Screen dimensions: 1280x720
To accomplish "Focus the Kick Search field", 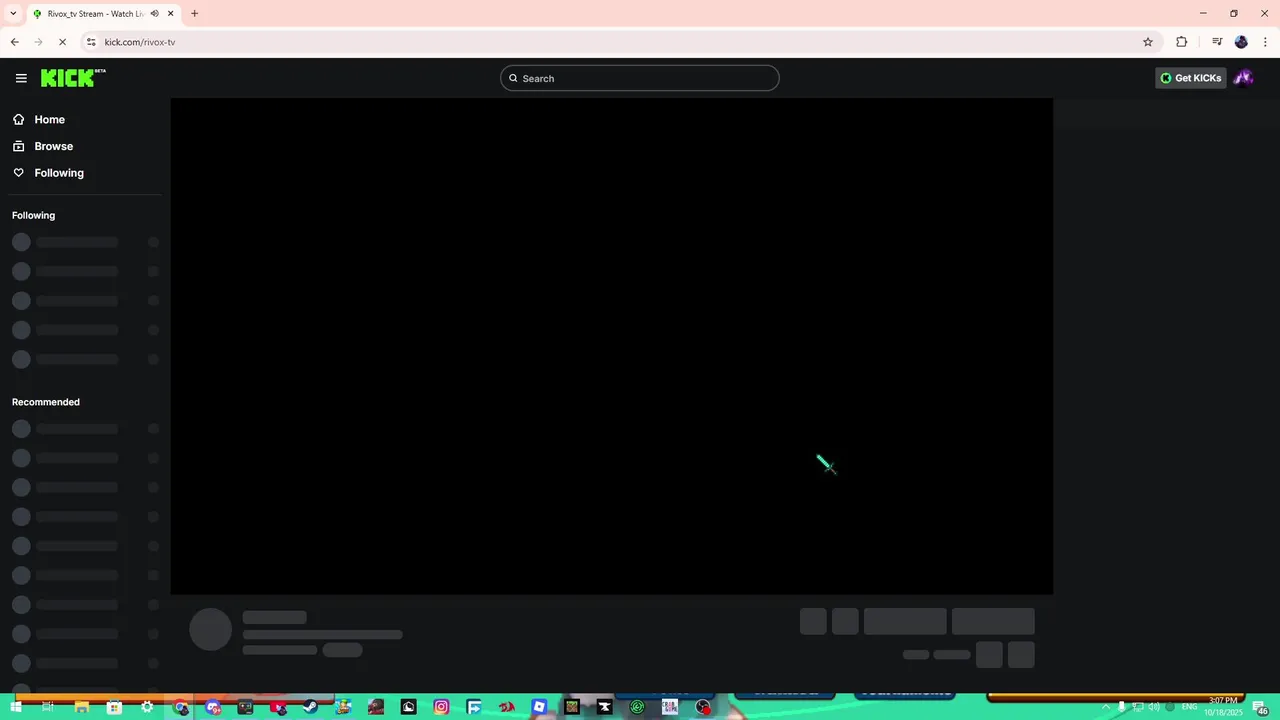I will [640, 78].
